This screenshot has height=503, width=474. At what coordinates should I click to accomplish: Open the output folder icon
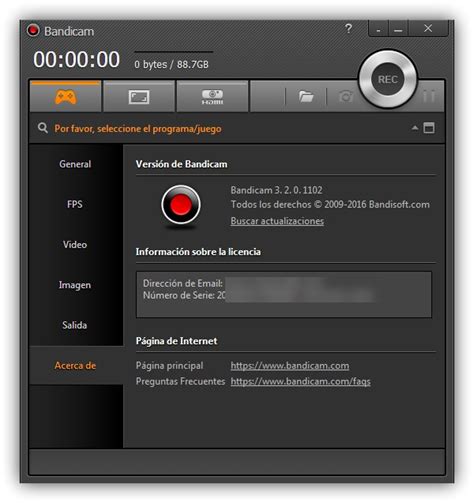tap(306, 97)
